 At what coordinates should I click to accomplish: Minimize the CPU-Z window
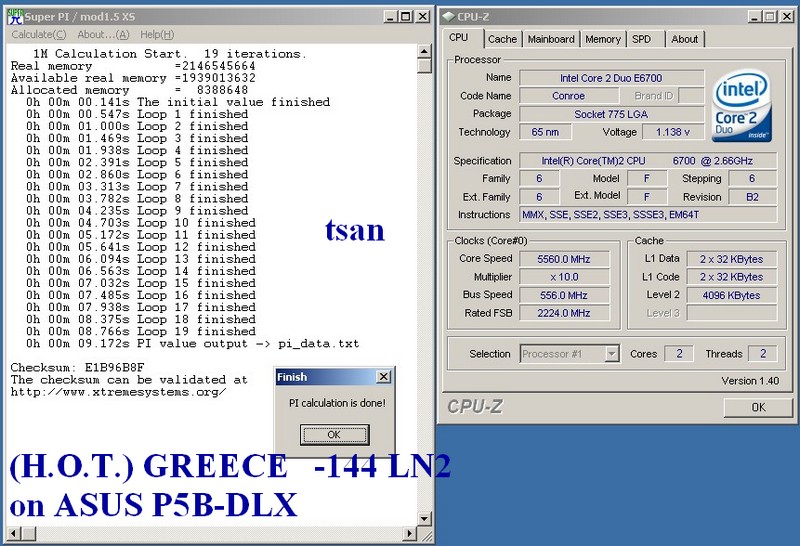tap(756, 17)
